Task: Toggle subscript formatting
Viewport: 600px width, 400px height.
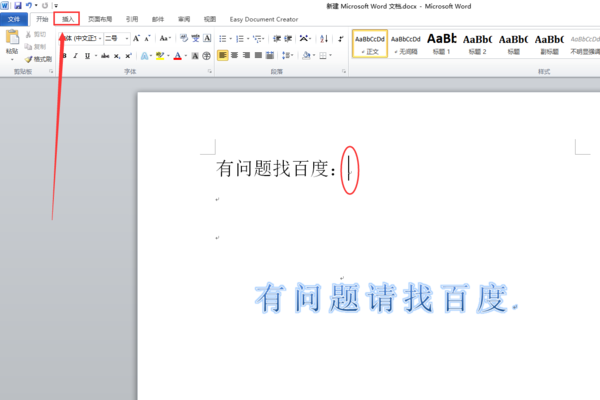Action: click(x=117, y=56)
